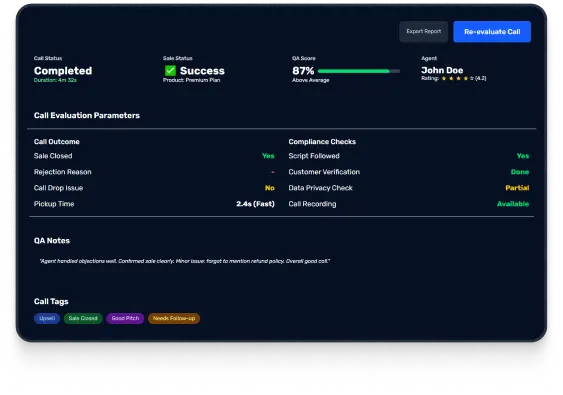Viewport: 563px width, 395px height.
Task: Click 'Partial' value for Data Privacy Check
Action: [517, 188]
